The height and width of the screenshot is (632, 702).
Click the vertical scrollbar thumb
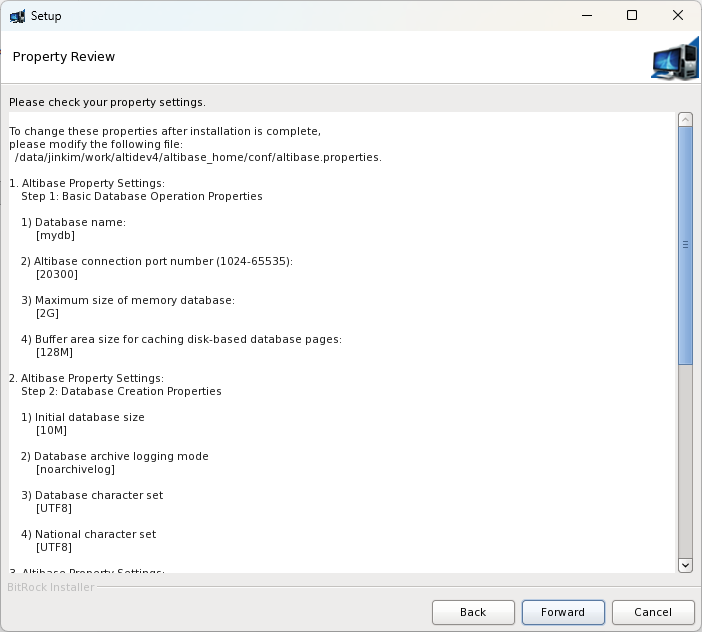coord(685,245)
